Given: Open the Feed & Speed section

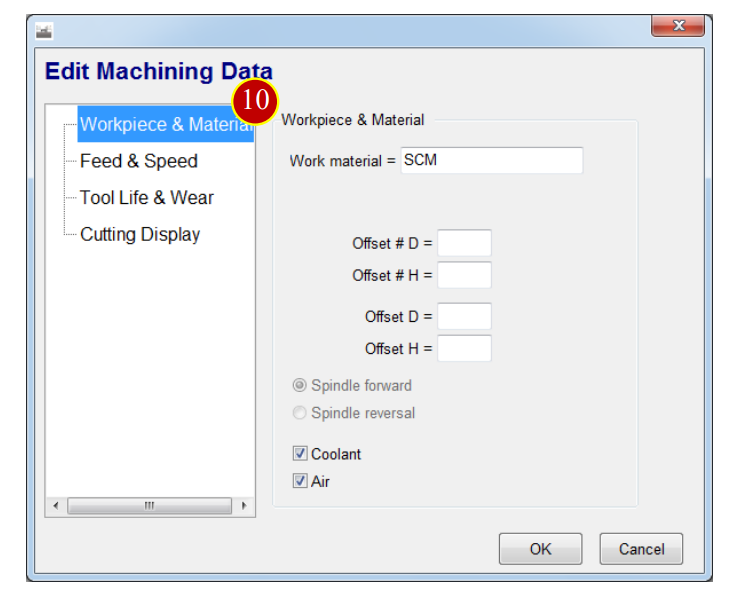Looking at the screenshot, I should click(x=139, y=161).
